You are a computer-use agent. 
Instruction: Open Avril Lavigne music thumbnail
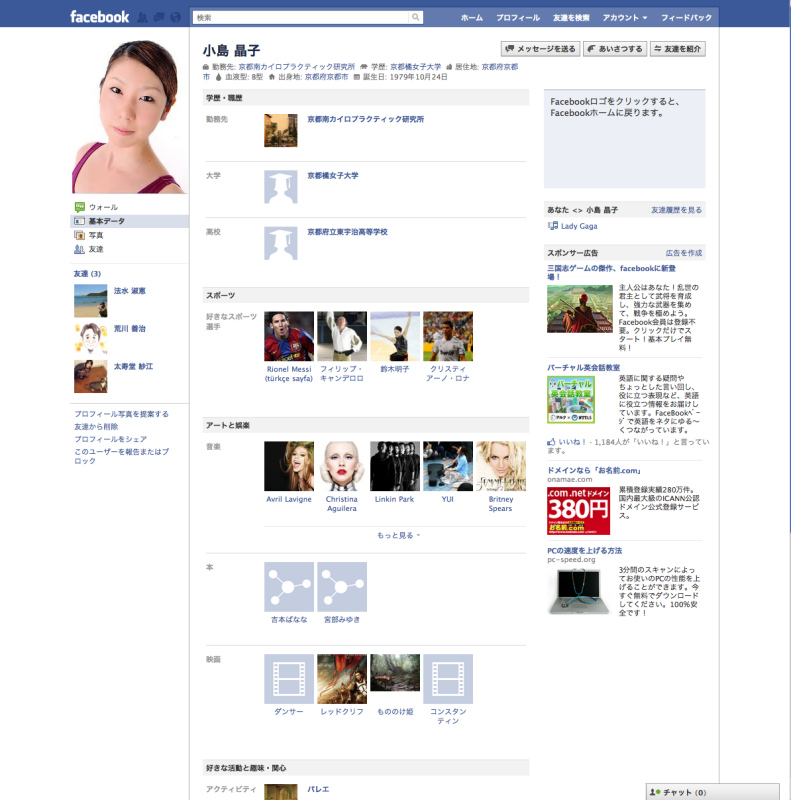[x=289, y=466]
